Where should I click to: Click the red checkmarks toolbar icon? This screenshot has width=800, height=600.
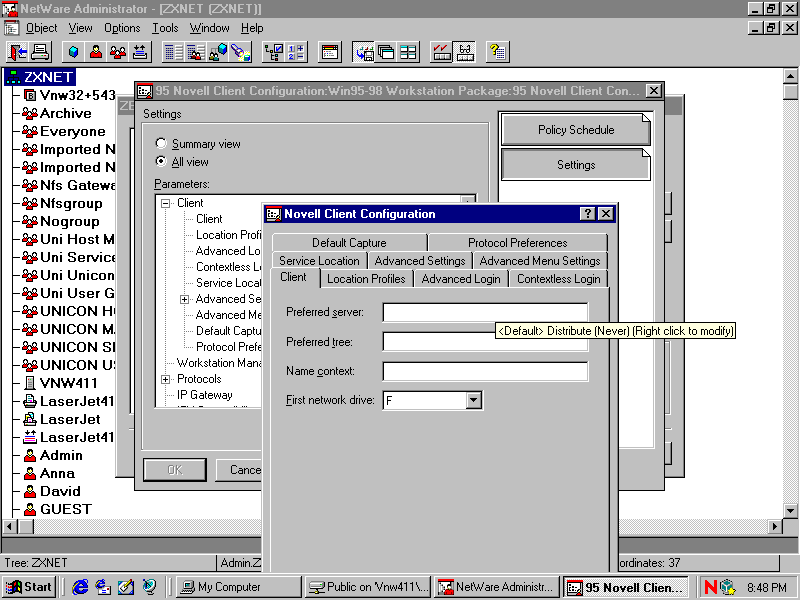pyautogui.click(x=442, y=52)
